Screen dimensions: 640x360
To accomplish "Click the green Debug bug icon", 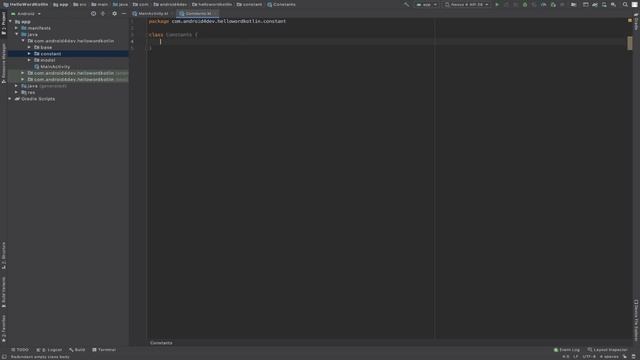I will pos(525,4).
